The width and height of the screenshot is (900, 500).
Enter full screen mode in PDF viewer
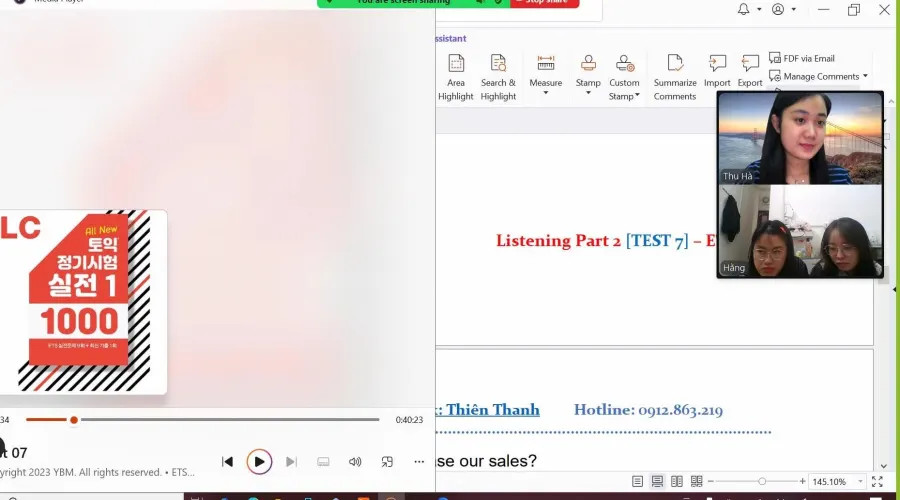tap(877, 482)
